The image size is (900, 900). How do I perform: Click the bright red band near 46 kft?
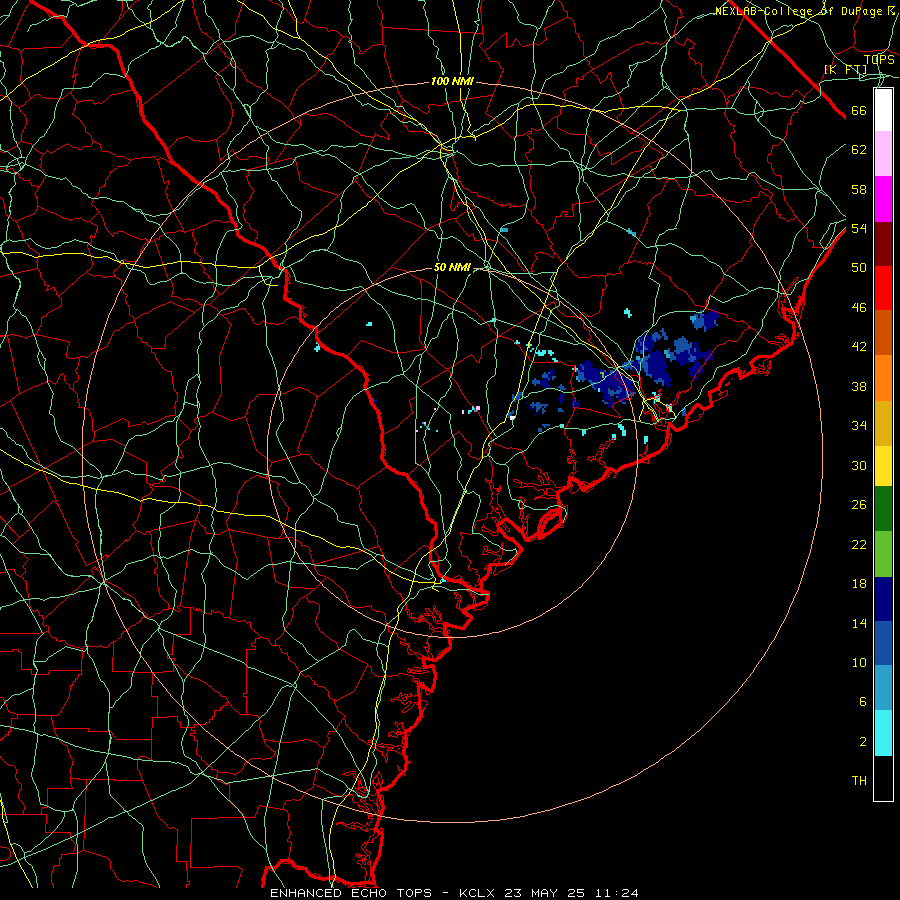(883, 288)
